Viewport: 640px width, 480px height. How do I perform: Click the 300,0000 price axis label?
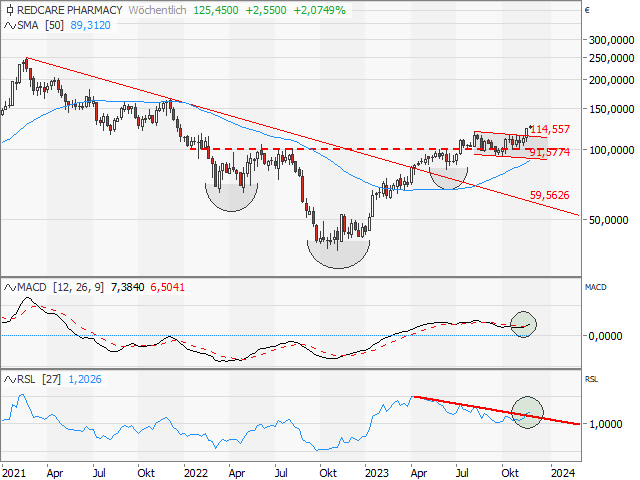[x=611, y=40]
